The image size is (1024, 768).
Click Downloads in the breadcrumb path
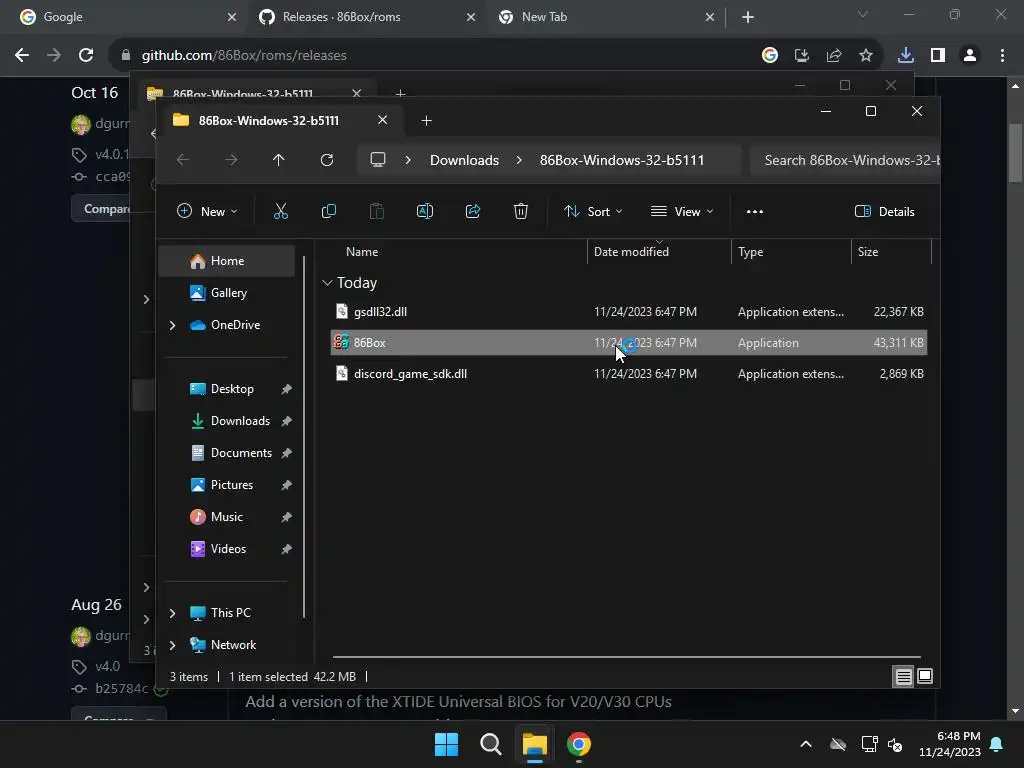pos(464,160)
